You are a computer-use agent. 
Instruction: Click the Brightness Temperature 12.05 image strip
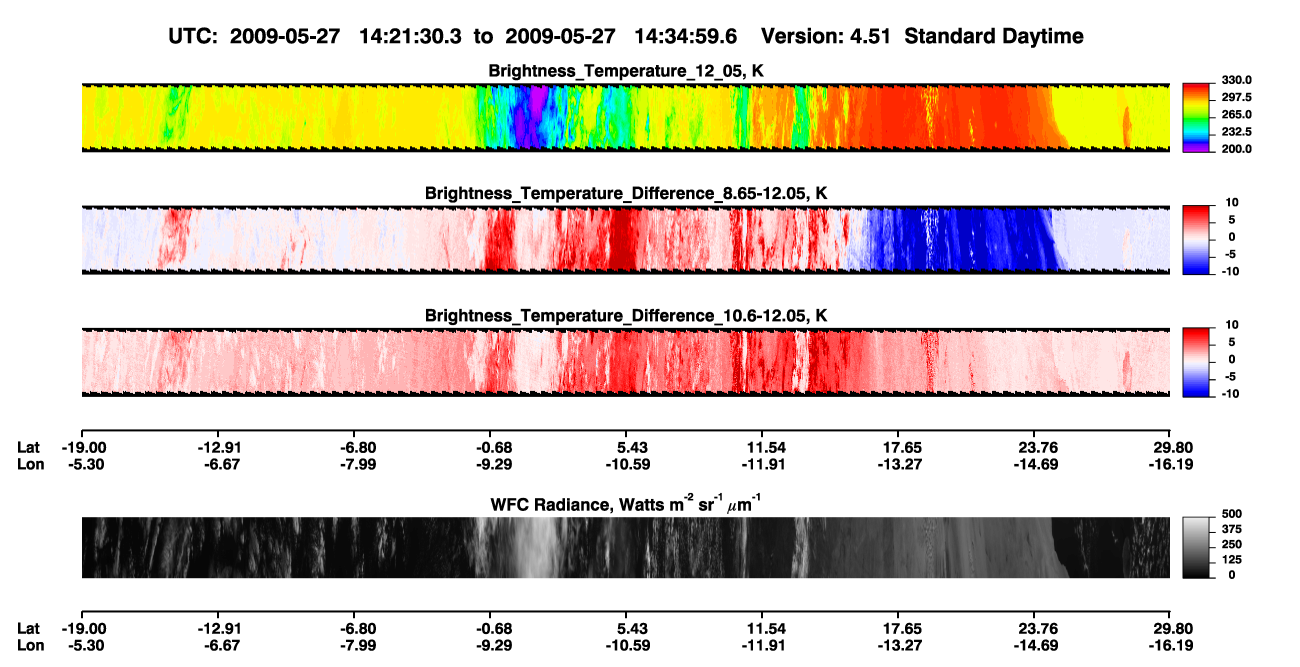[626, 117]
